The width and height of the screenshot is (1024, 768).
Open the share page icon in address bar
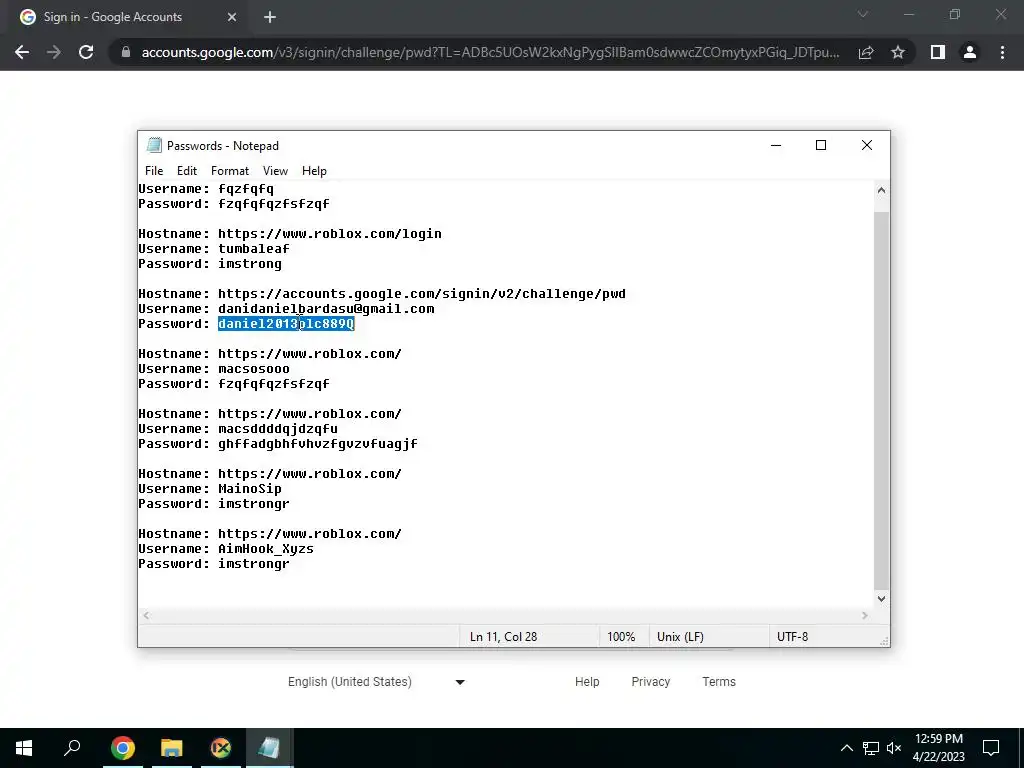click(x=866, y=52)
